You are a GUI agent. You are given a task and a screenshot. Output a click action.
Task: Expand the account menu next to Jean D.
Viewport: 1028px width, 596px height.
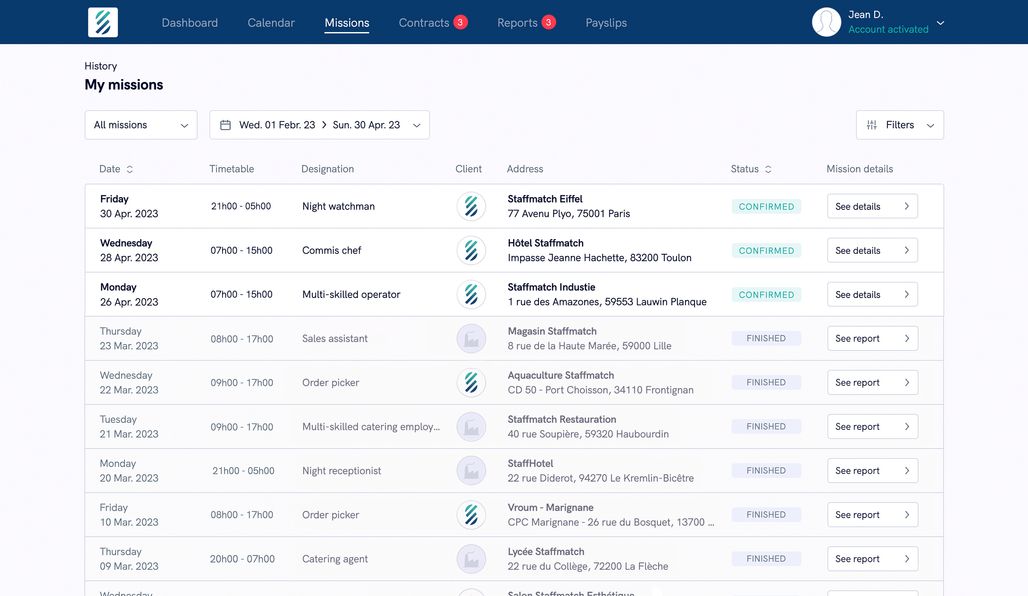point(938,21)
